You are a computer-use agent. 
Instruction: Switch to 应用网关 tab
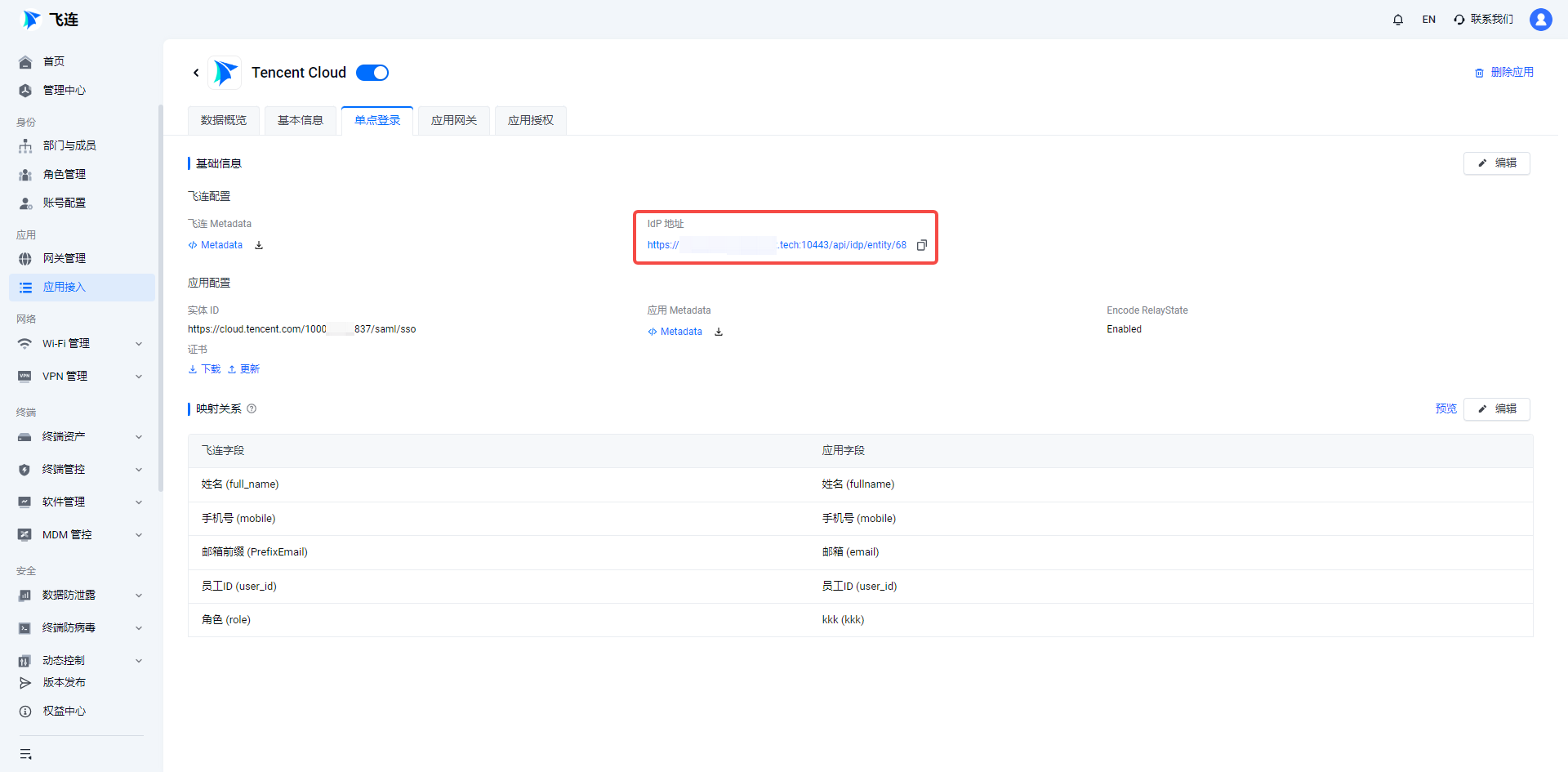[x=454, y=120]
